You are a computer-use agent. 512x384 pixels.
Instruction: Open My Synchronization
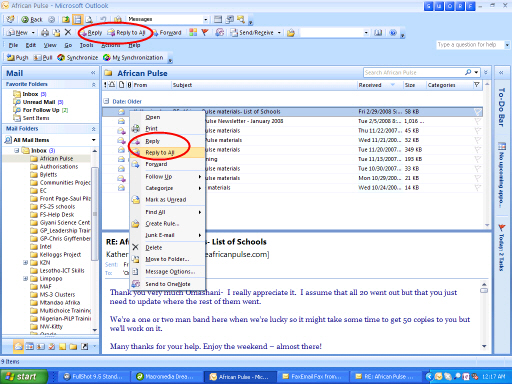coord(133,58)
